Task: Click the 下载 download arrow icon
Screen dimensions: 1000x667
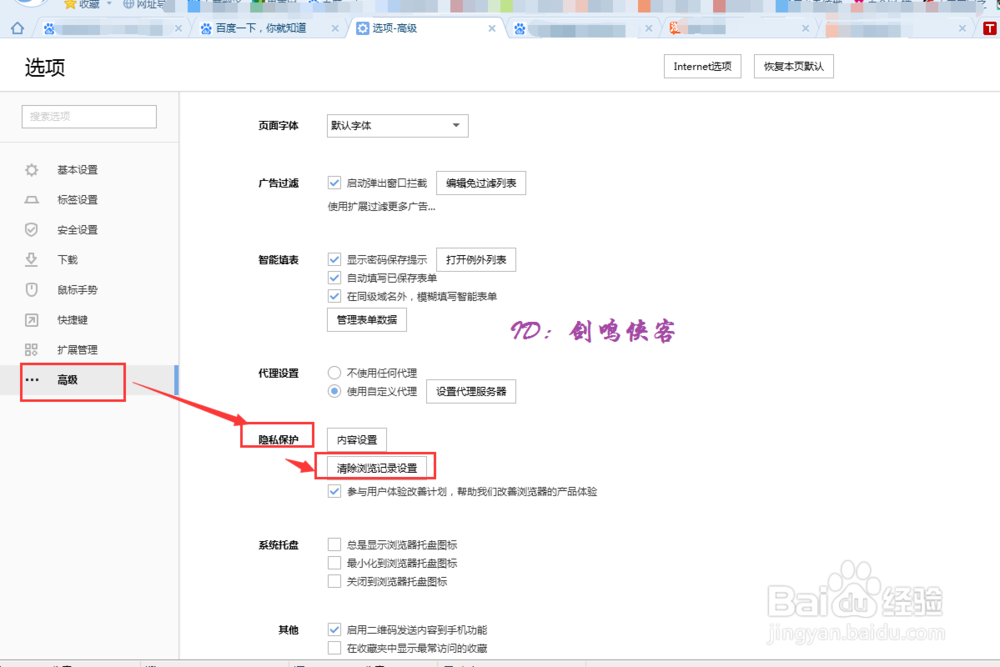Action: coord(30,259)
